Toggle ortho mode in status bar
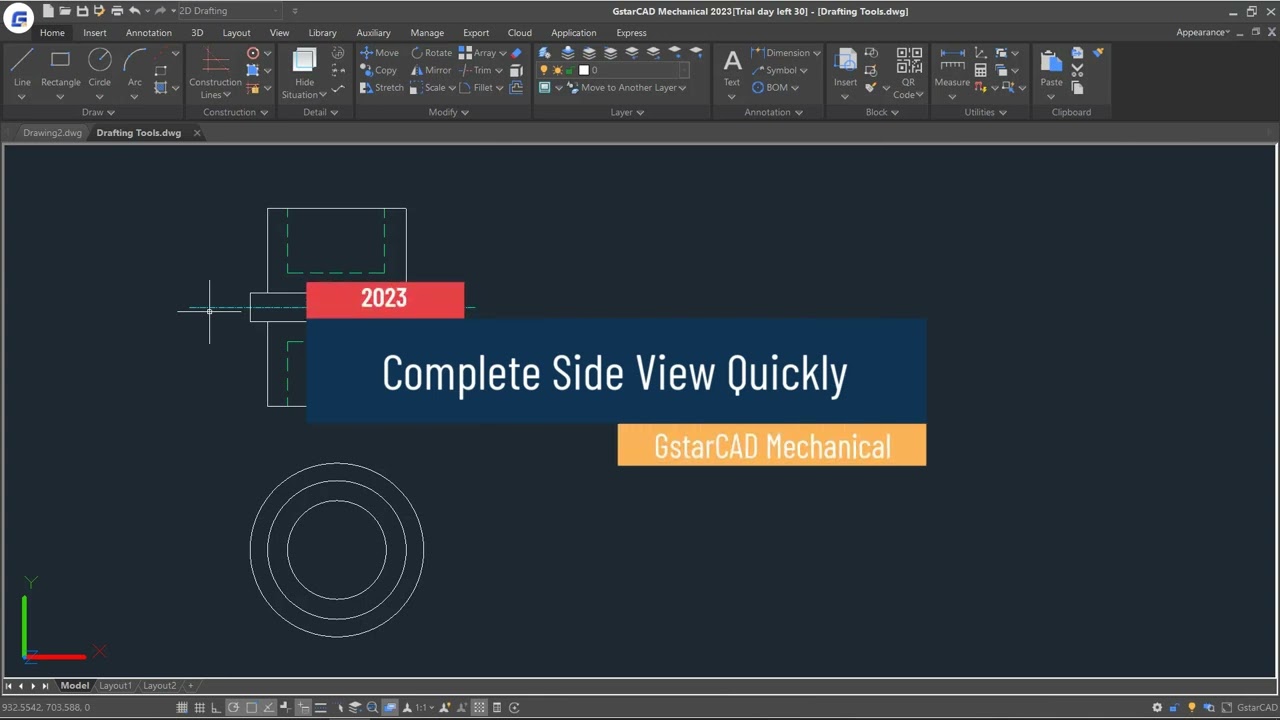The image size is (1280, 720). click(216, 707)
